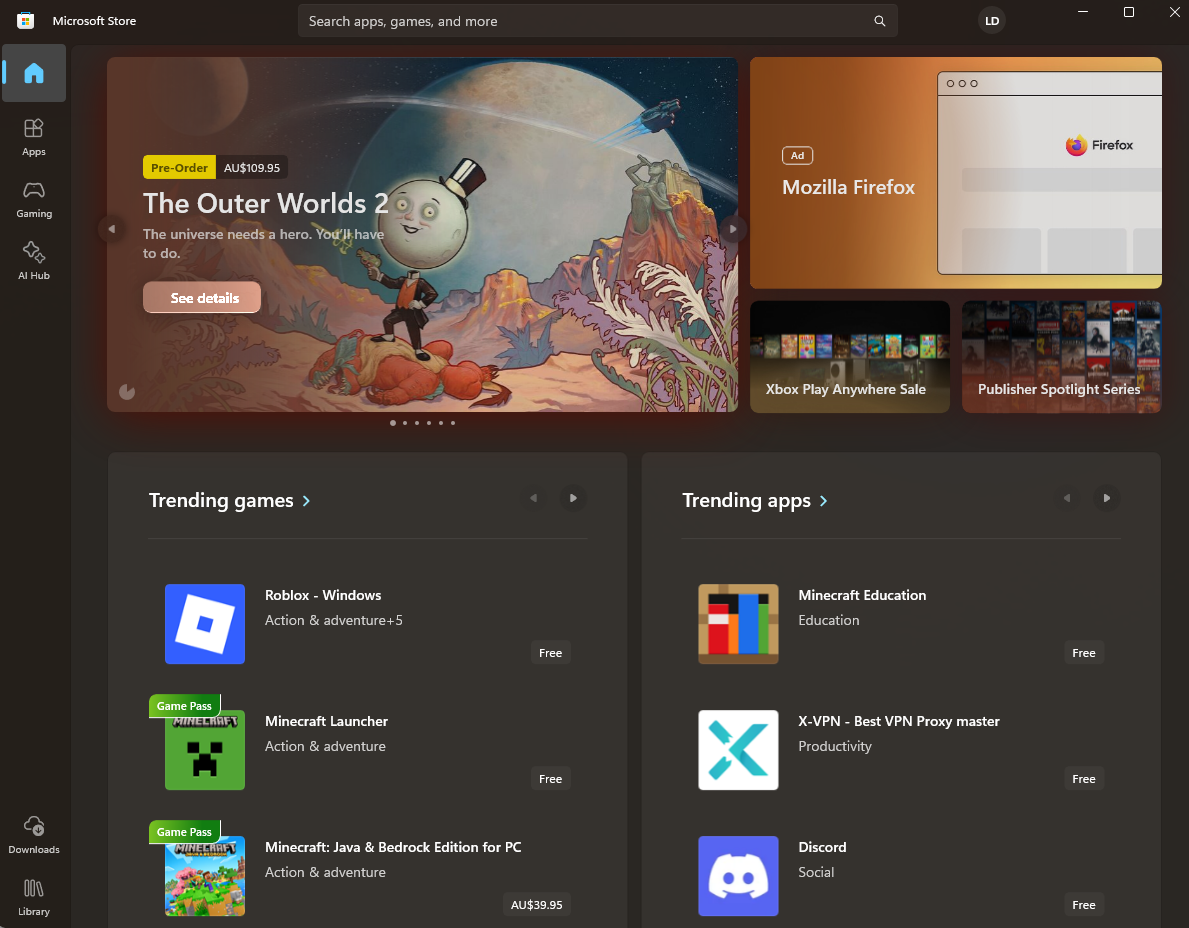Go to the Gaming section
Viewport: 1189px width, 928px height.
coord(34,198)
